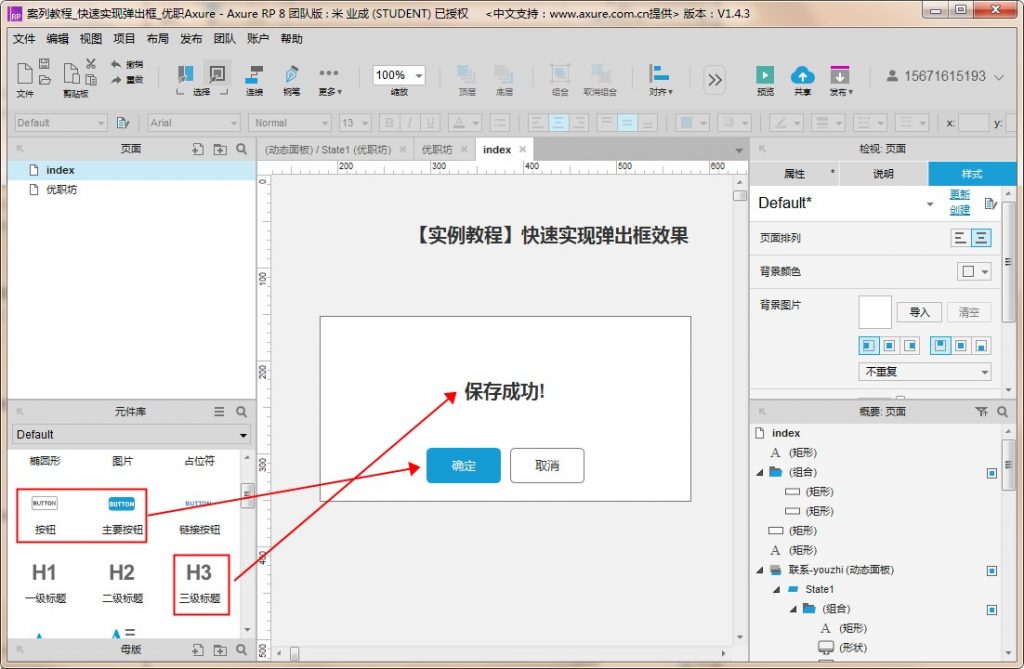Click the 预览 (Preview) toolbar icon
Viewport: 1024px width, 669px height.
pos(765,76)
